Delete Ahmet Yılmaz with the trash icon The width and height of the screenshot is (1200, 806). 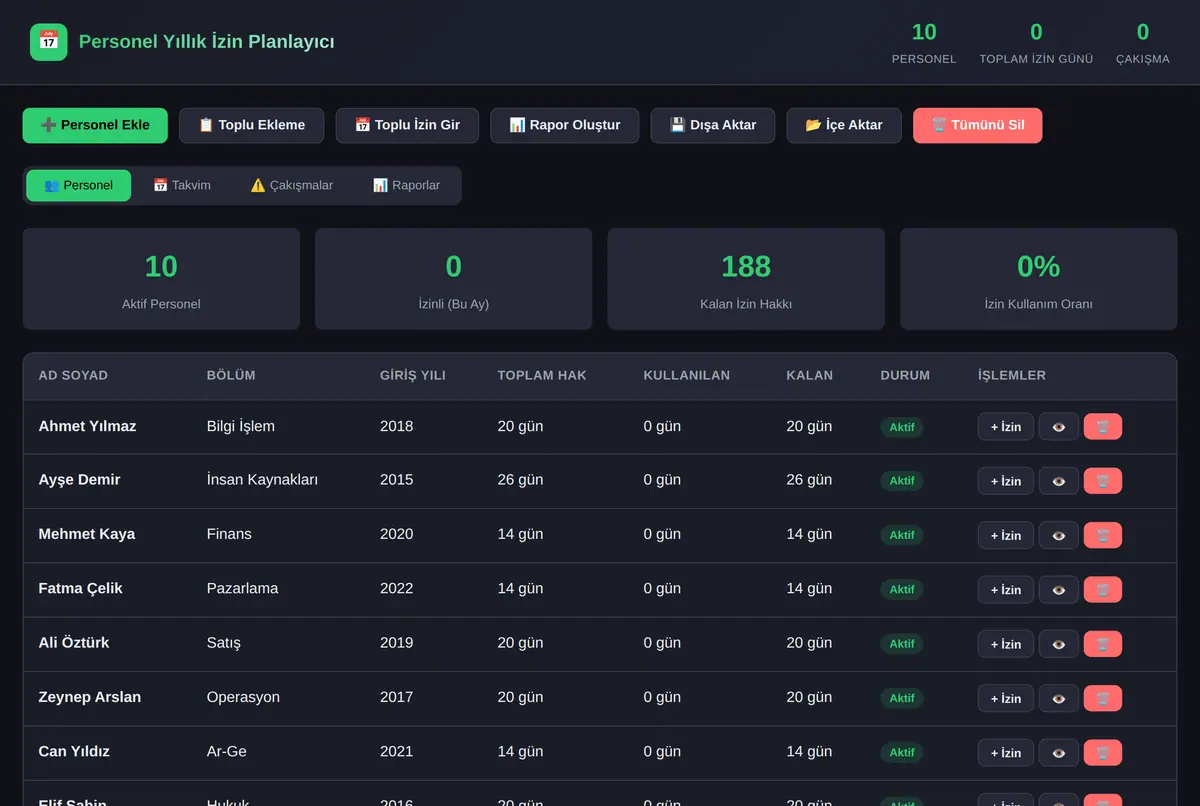[1103, 427]
